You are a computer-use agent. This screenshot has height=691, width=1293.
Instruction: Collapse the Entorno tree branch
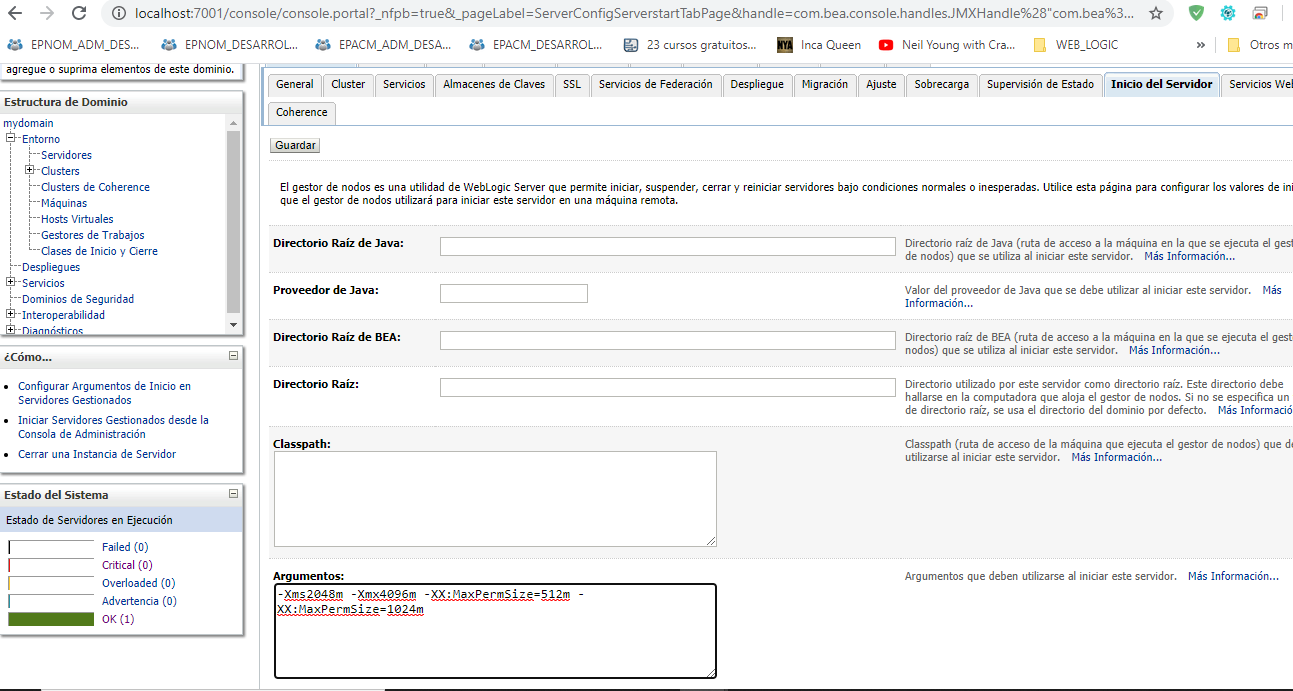[9, 138]
